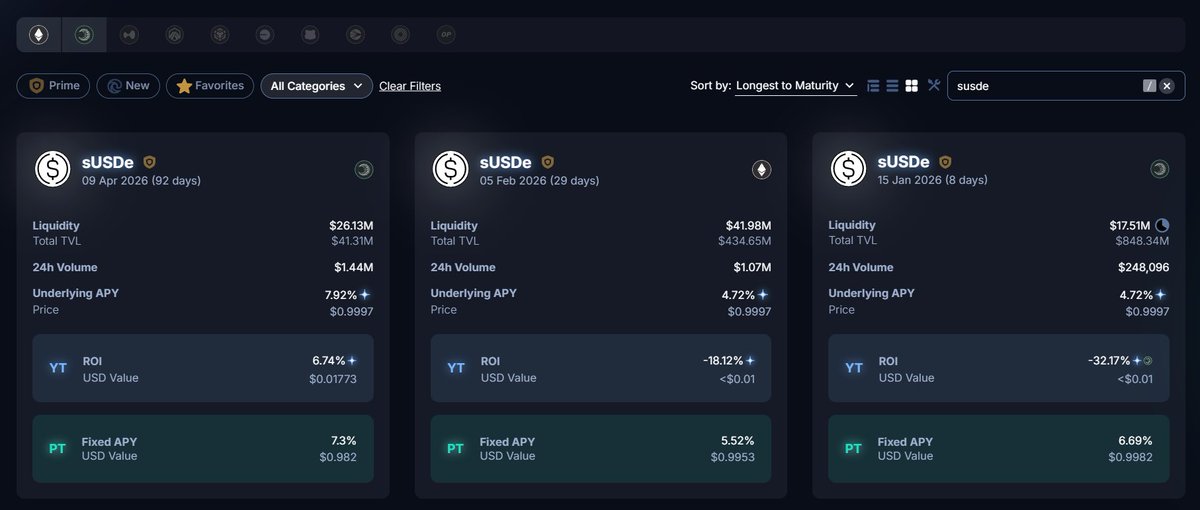Viewport: 1200px width, 510px height.
Task: Click shield badge beside sUSDe 15 Jan
Action: 946,161
